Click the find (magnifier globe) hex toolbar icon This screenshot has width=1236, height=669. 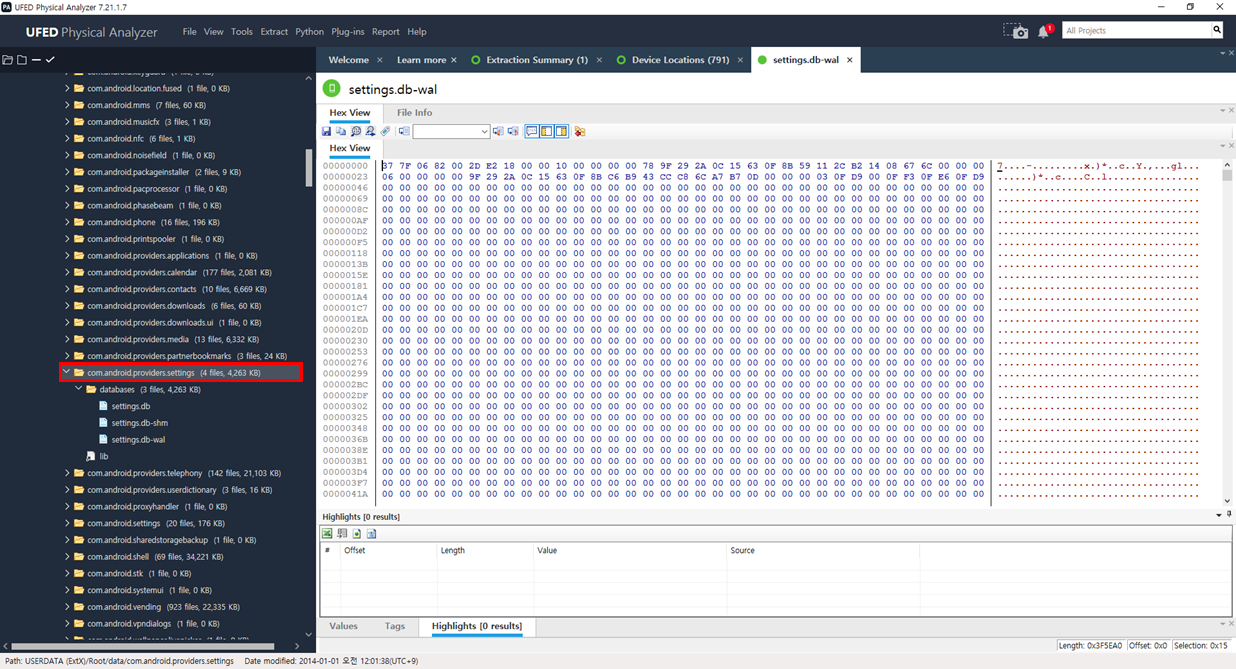pyautogui.click(x=355, y=132)
